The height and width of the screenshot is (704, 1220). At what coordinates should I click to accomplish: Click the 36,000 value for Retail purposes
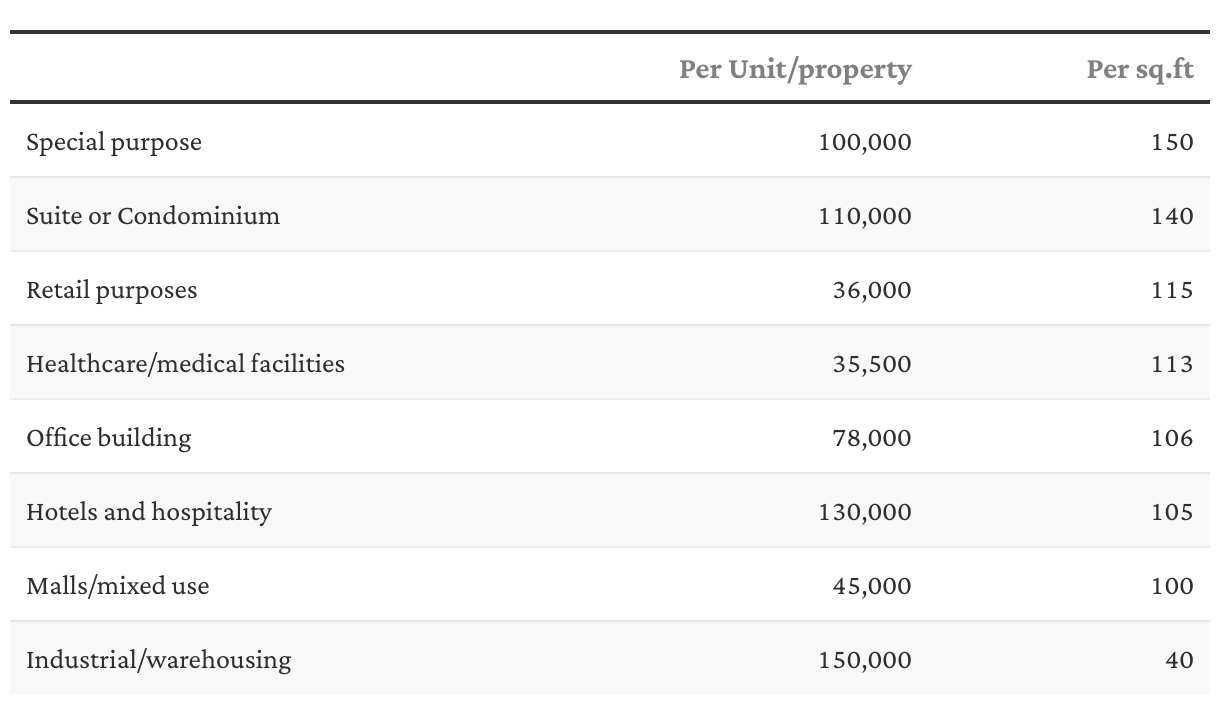click(872, 290)
